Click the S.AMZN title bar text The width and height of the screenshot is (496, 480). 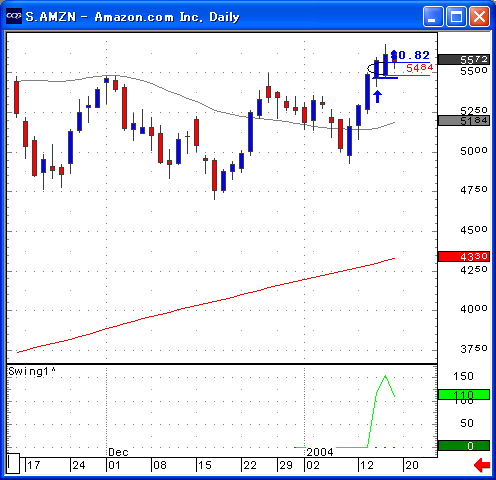click(x=133, y=17)
